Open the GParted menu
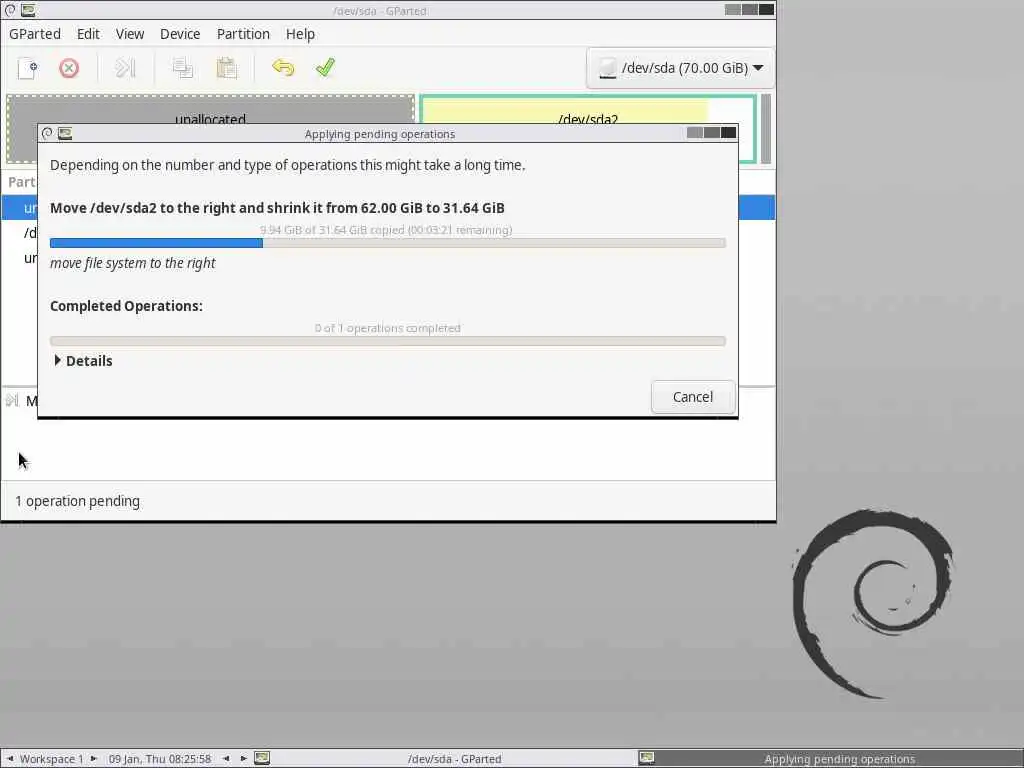Screen dimensions: 1024x768 [35, 34]
